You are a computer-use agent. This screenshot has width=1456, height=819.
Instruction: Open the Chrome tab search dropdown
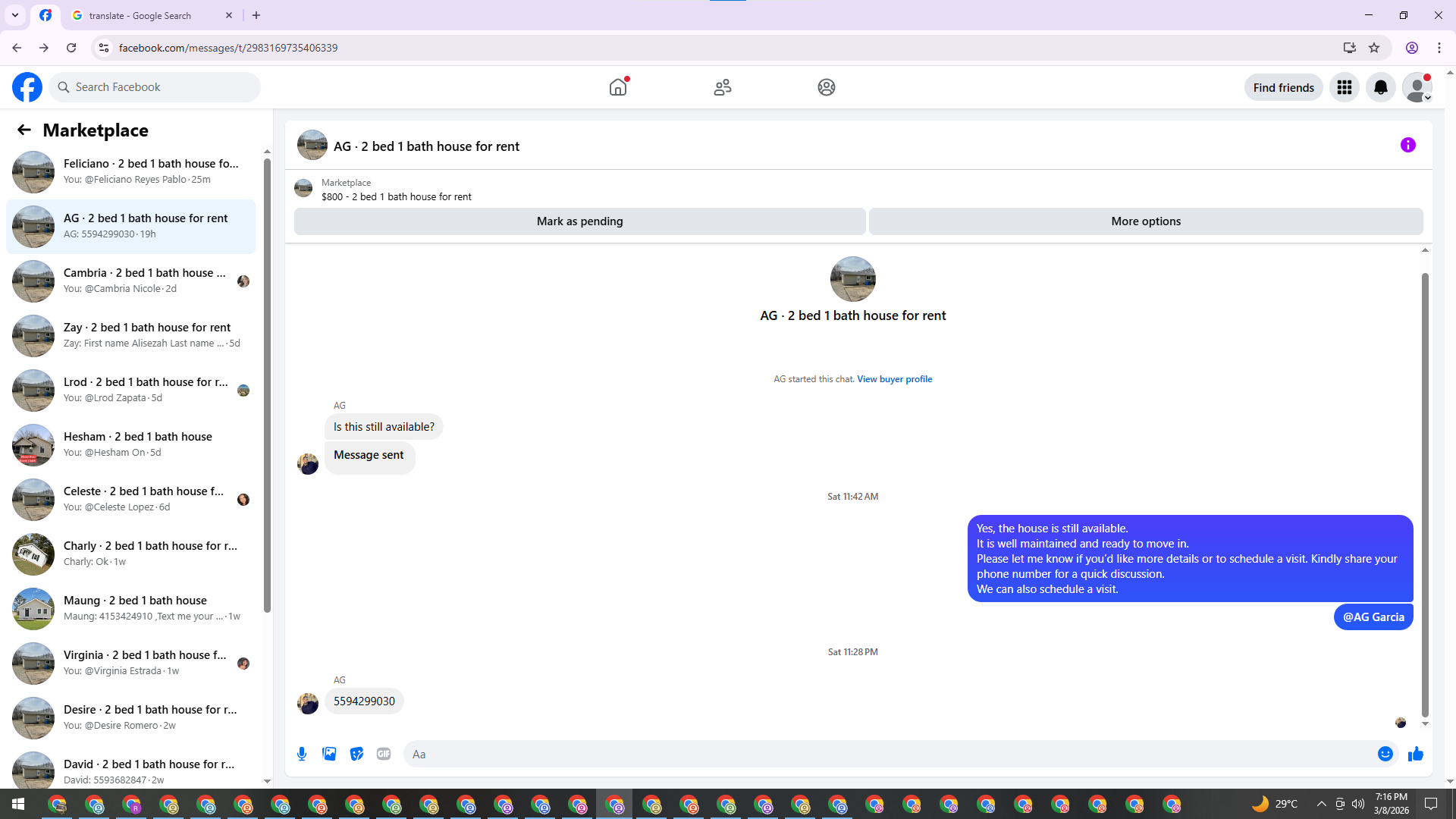click(x=15, y=15)
